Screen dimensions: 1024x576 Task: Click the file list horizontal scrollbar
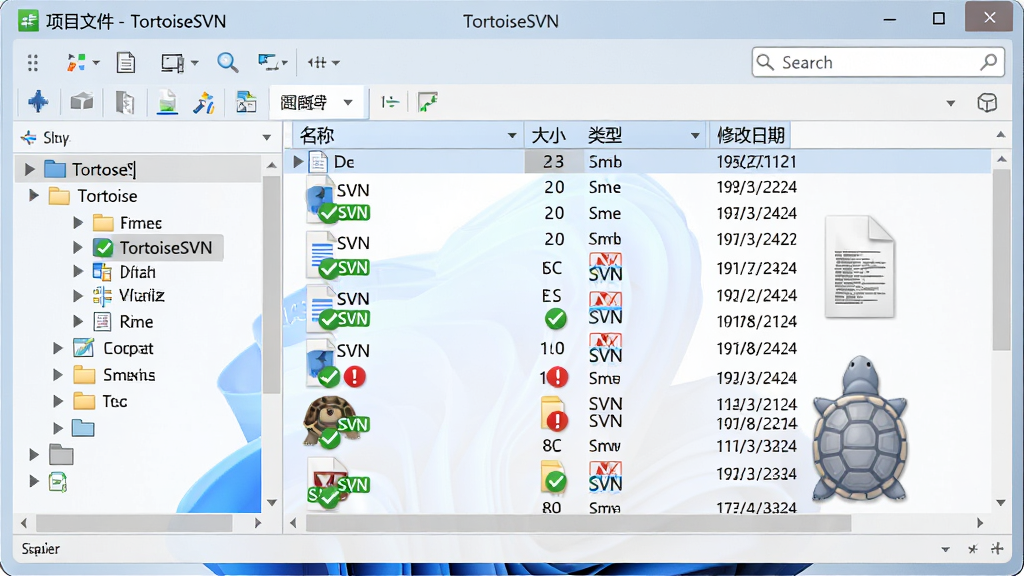click(x=578, y=522)
